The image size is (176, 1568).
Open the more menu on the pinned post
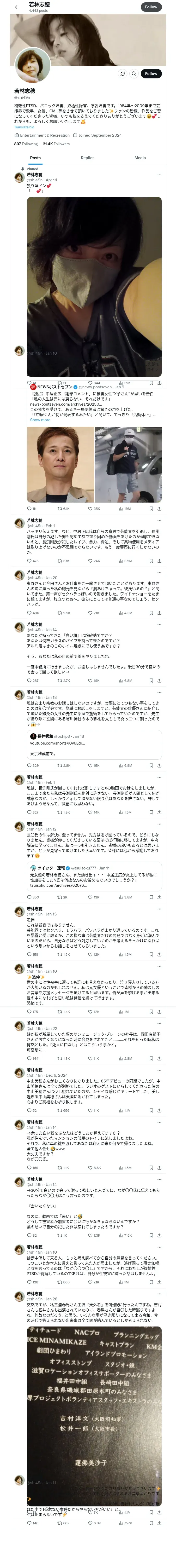tap(159, 175)
